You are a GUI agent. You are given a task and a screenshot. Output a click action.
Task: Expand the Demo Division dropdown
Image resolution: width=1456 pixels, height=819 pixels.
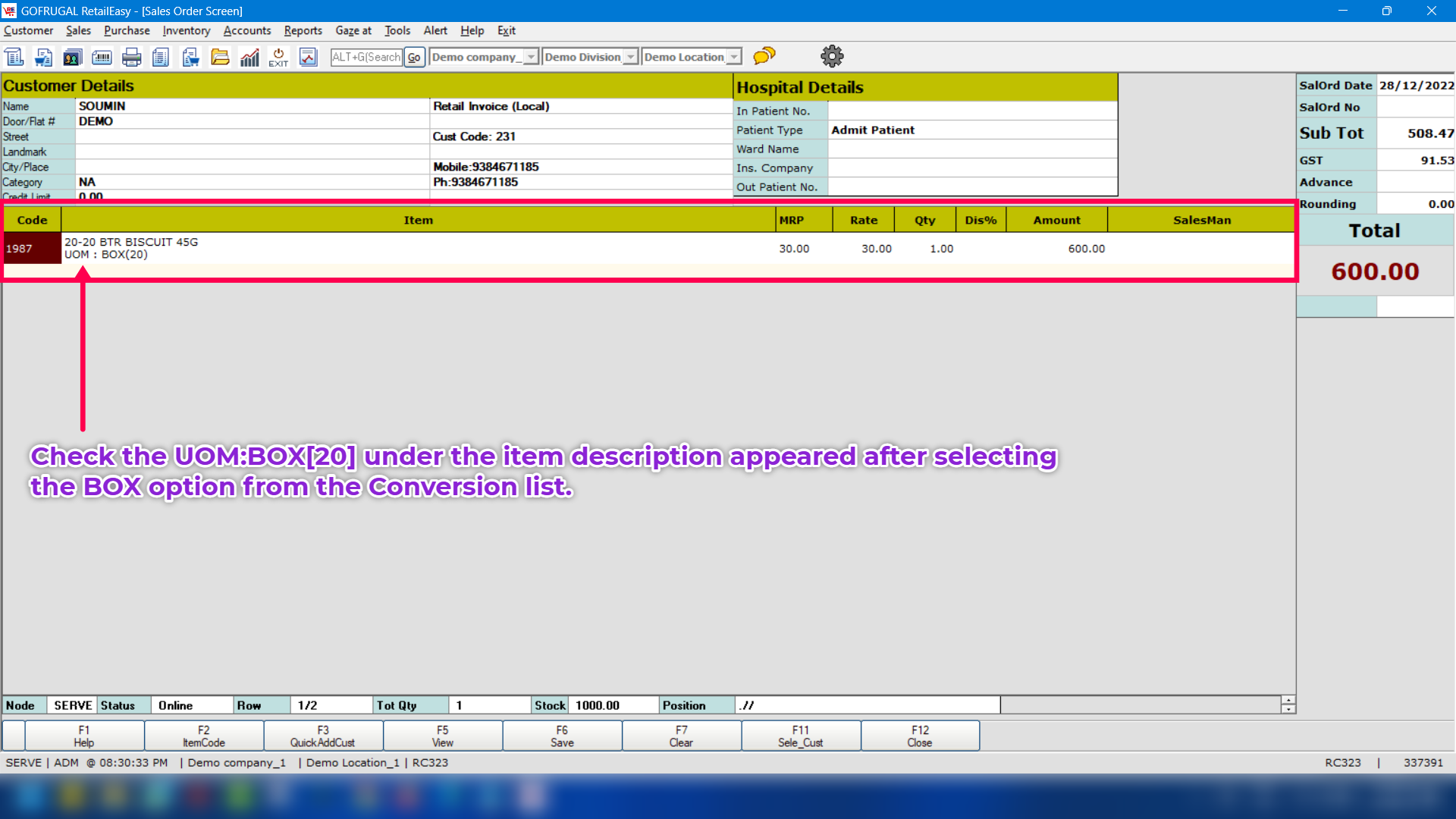click(x=630, y=57)
